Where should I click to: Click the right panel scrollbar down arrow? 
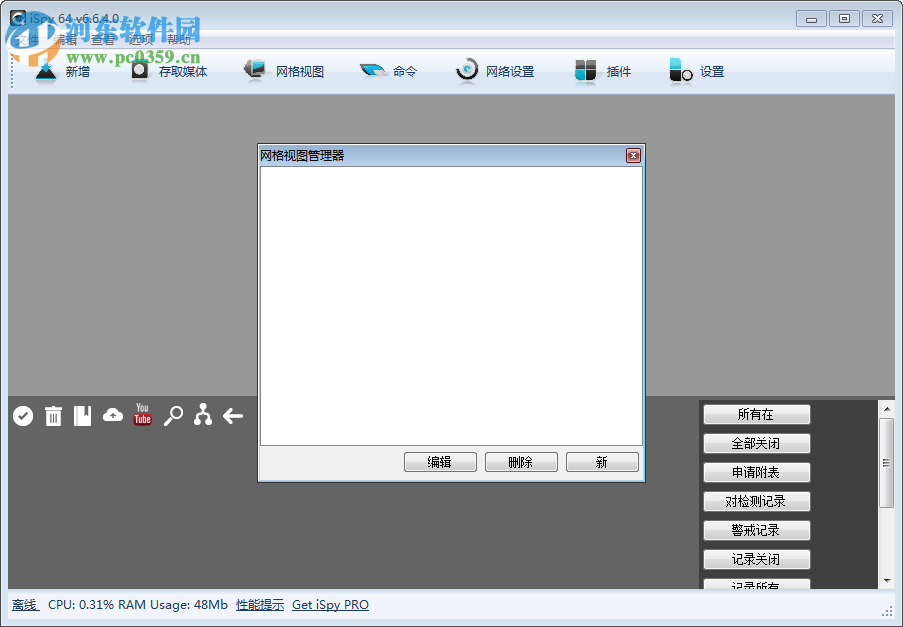point(887,578)
